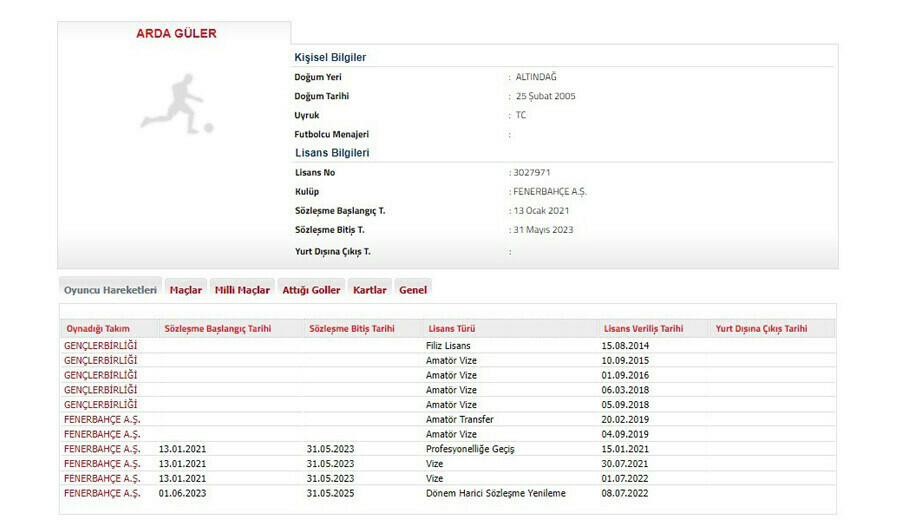900x520 pixels.
Task: Open FENERBAHÇE A.Ş. link in Amatör Transfer row
Action: [102, 419]
